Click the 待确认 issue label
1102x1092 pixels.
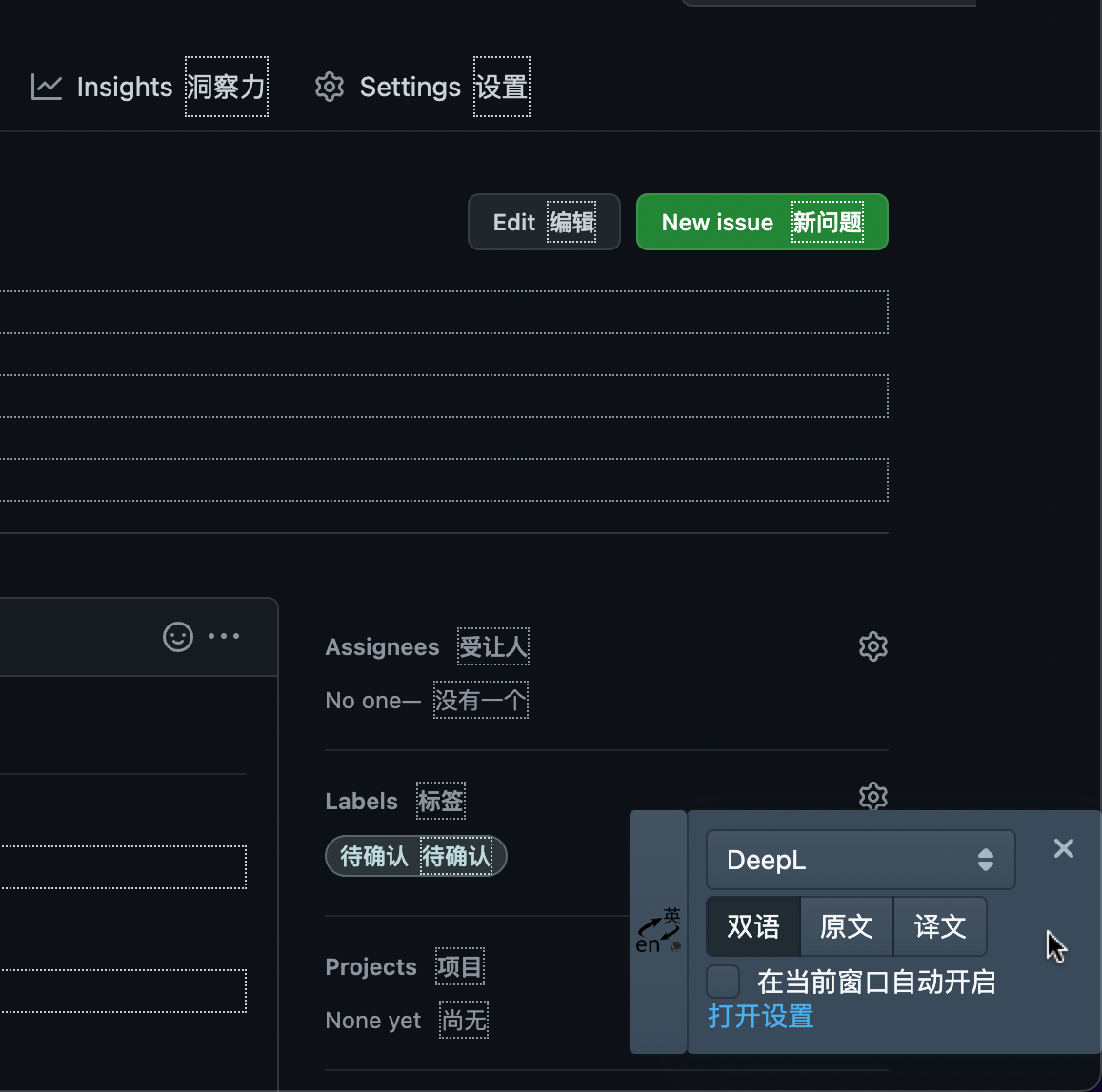[x=415, y=856]
